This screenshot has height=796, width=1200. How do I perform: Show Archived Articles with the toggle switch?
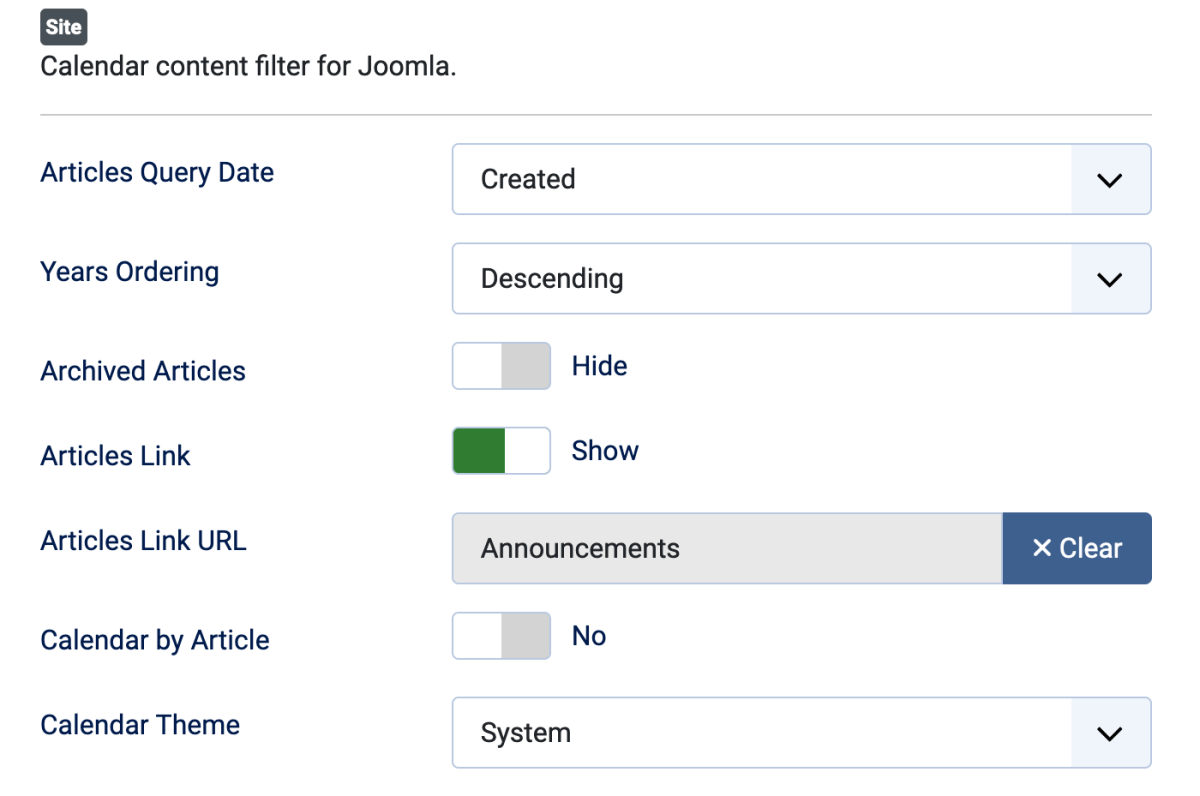tap(500, 366)
